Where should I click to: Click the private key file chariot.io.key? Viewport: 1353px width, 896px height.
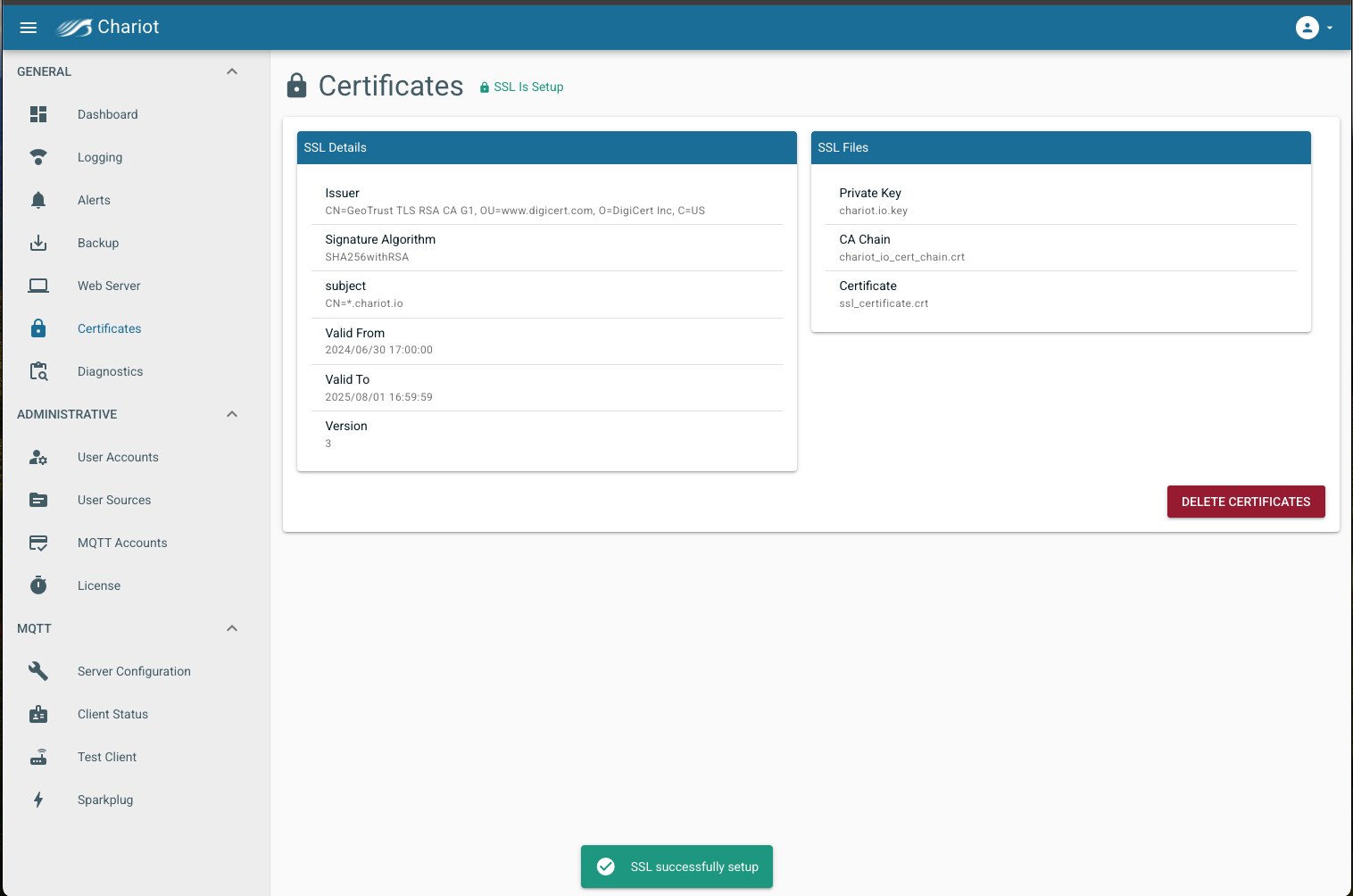click(873, 211)
